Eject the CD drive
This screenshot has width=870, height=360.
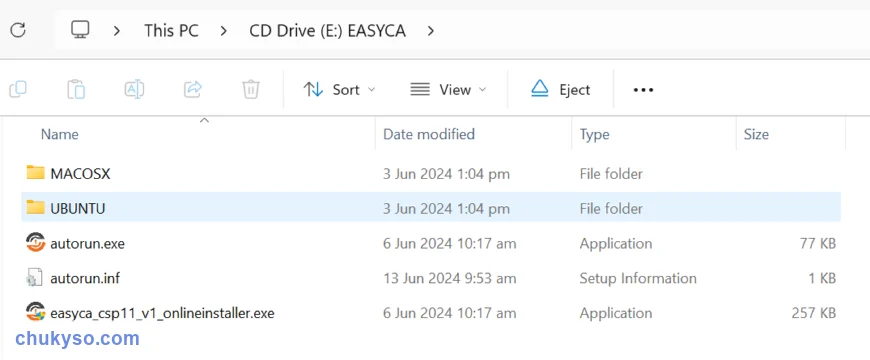pos(560,89)
